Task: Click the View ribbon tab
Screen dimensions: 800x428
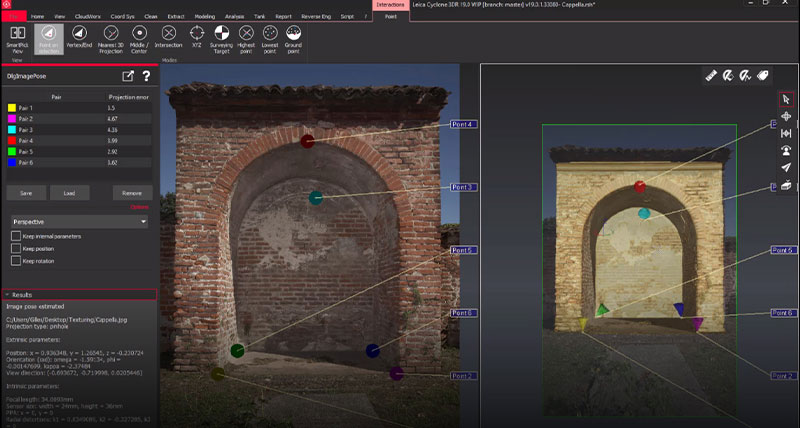Action: pos(60,16)
